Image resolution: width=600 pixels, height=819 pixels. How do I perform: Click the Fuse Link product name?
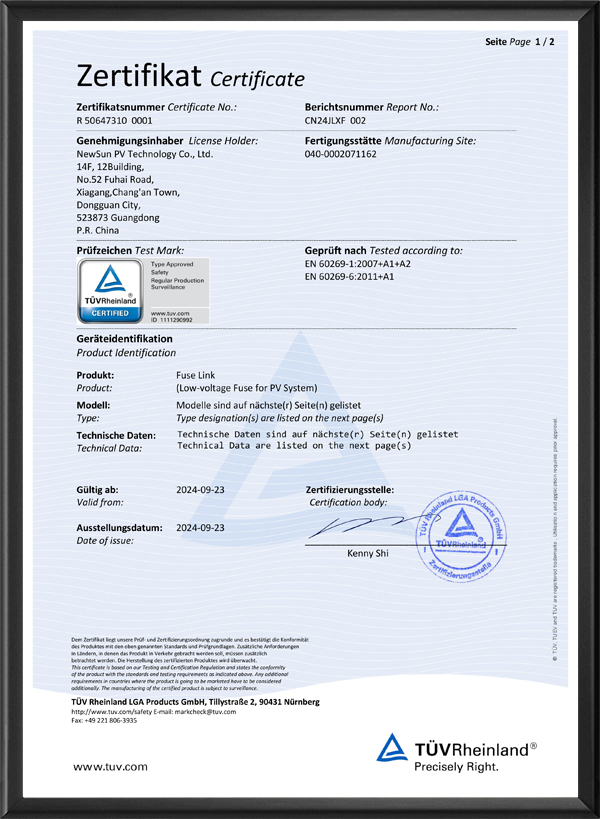tap(195, 376)
